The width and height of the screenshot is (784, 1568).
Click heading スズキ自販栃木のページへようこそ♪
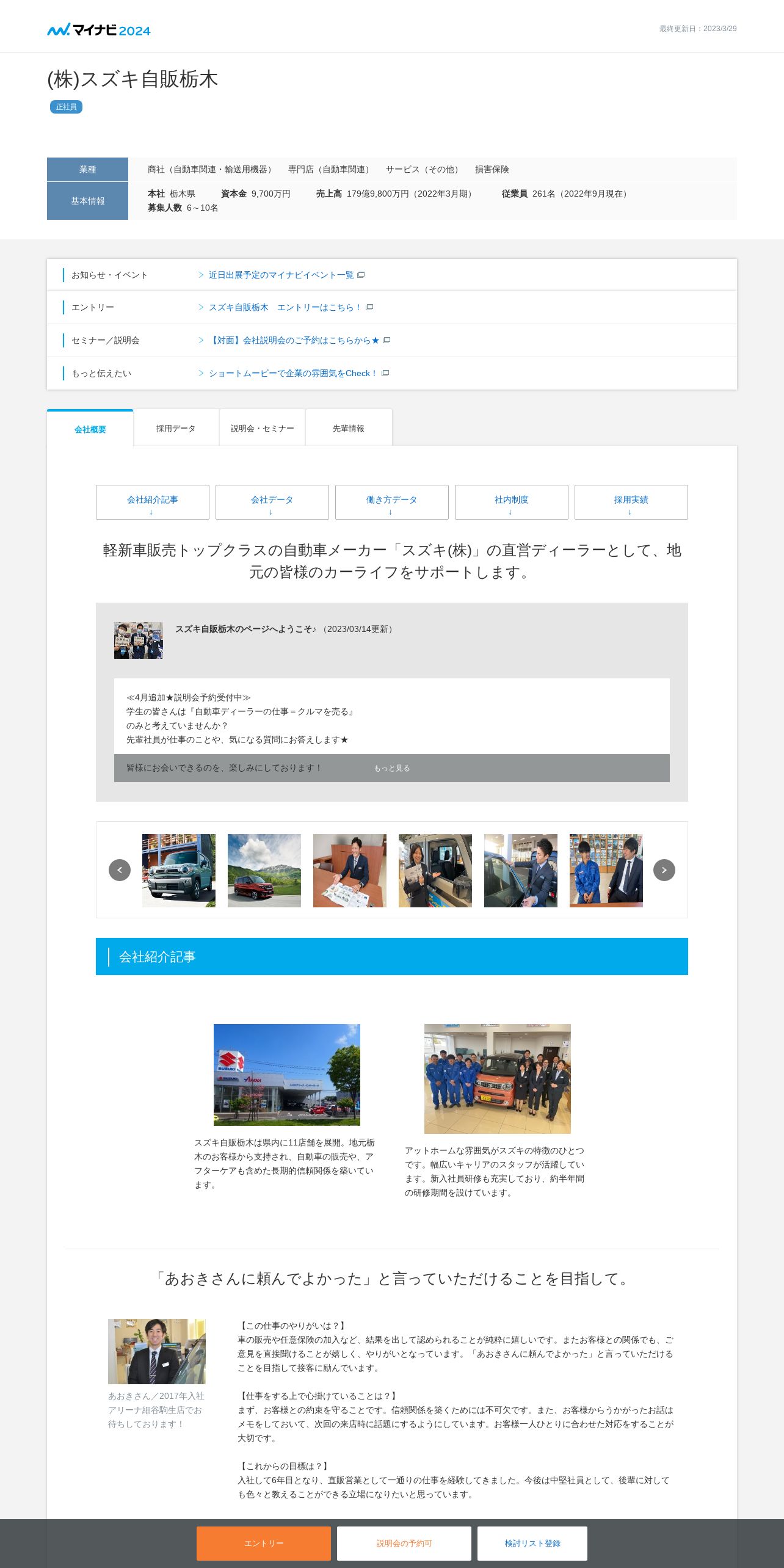(245, 629)
